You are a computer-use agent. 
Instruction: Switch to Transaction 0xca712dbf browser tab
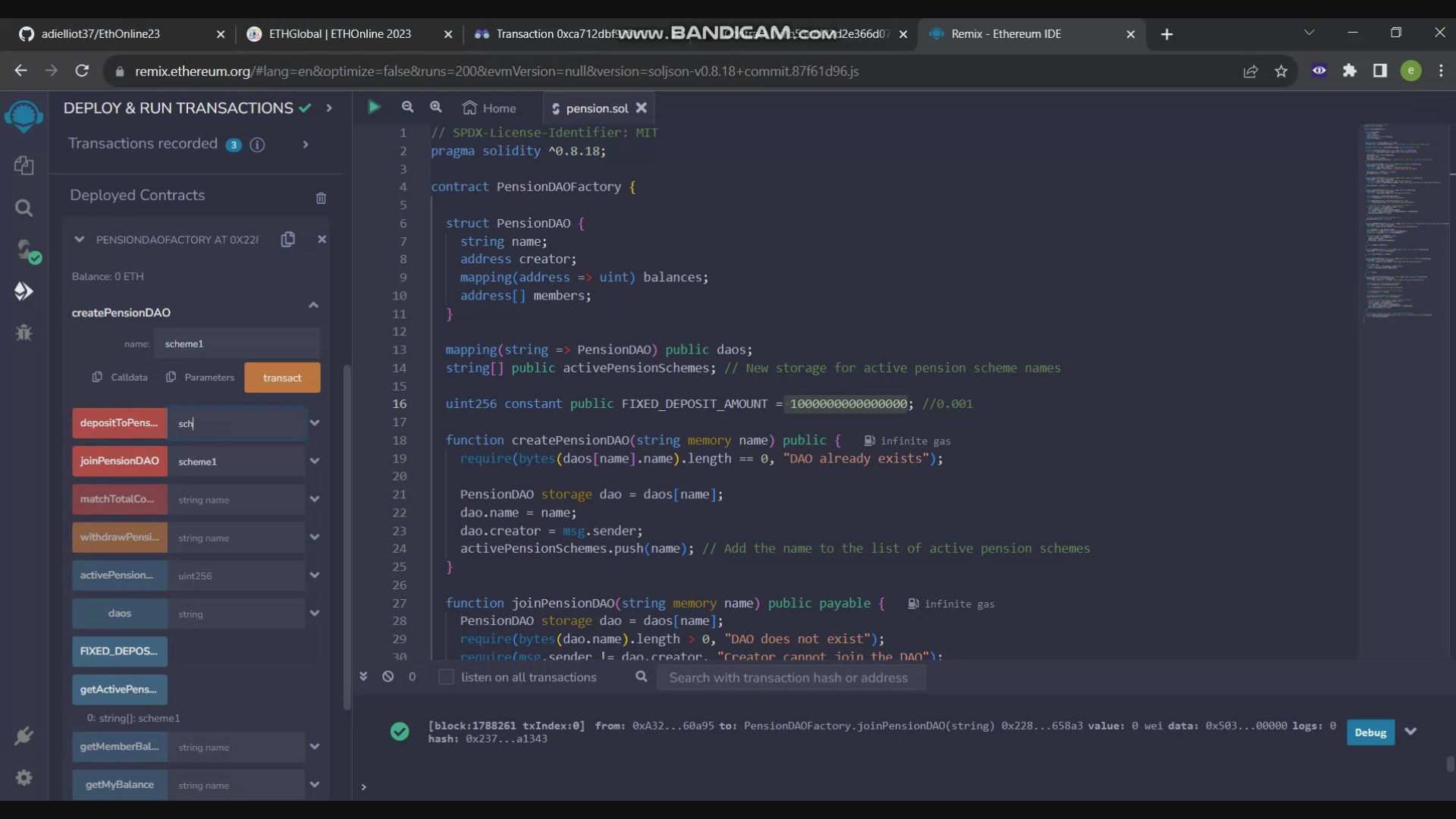pos(576,34)
